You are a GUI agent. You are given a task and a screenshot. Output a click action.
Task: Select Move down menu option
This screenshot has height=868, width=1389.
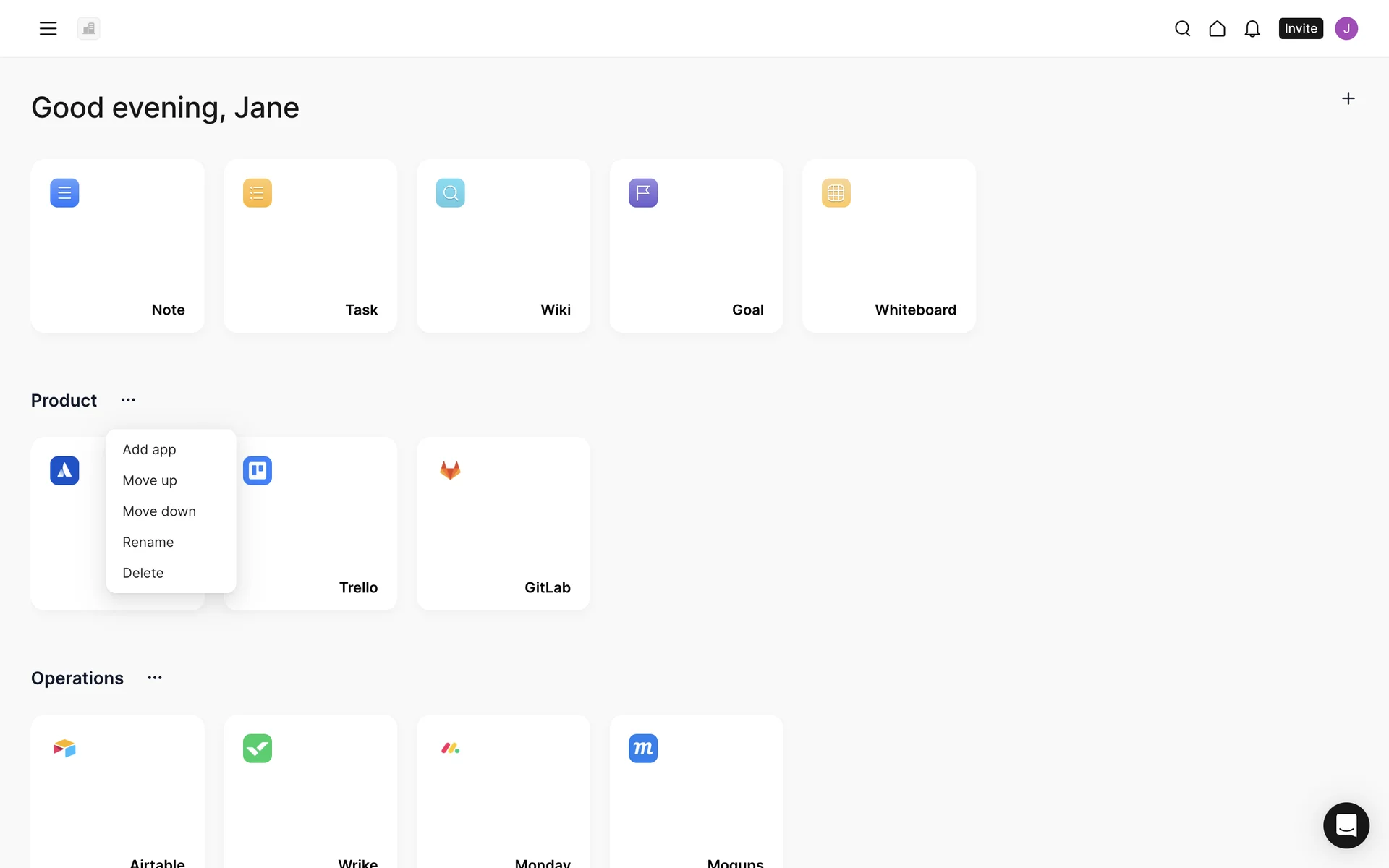point(159,511)
